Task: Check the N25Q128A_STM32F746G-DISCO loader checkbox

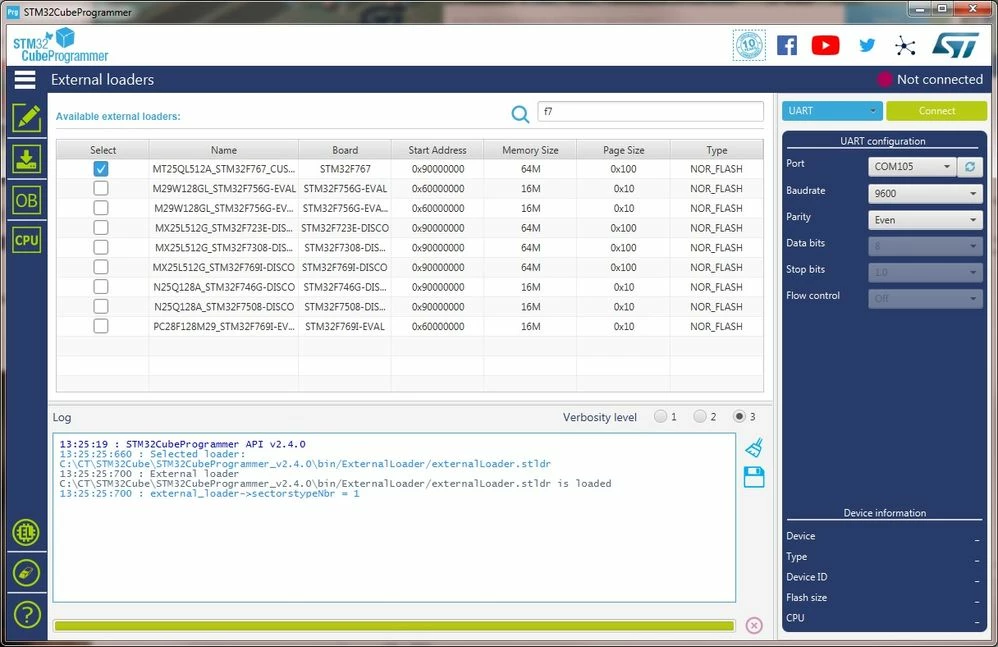Action: pyautogui.click(x=101, y=287)
